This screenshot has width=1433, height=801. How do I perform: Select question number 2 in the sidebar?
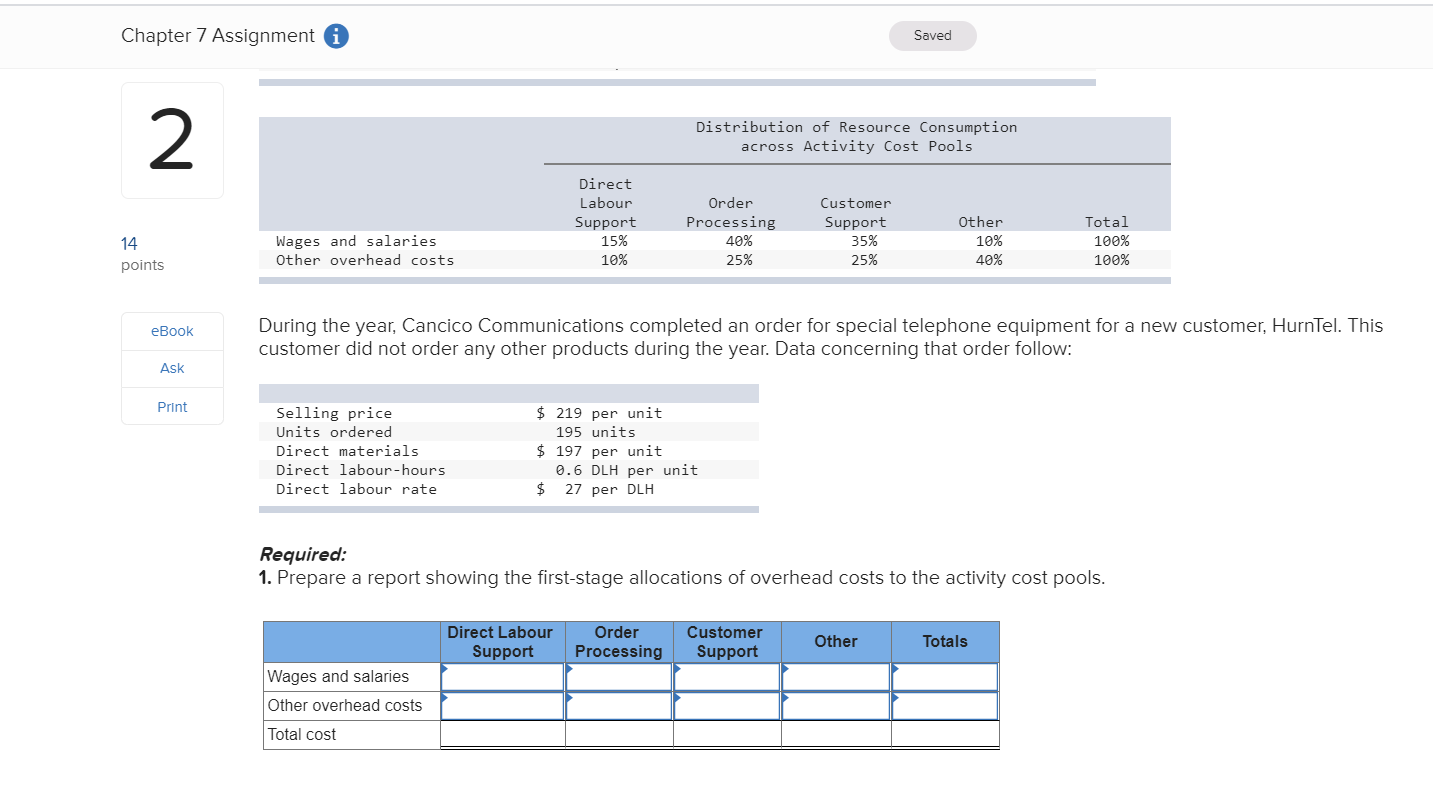click(x=171, y=140)
